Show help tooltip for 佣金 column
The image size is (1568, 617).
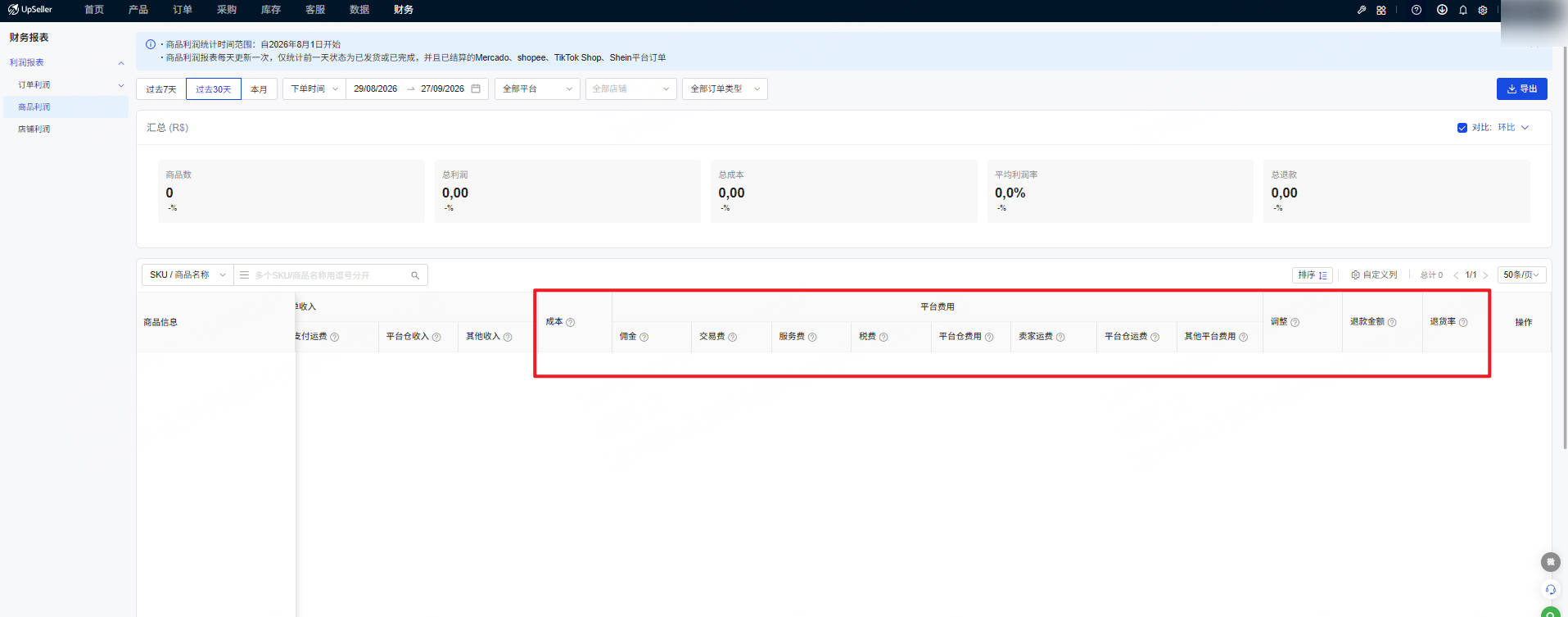coord(644,337)
